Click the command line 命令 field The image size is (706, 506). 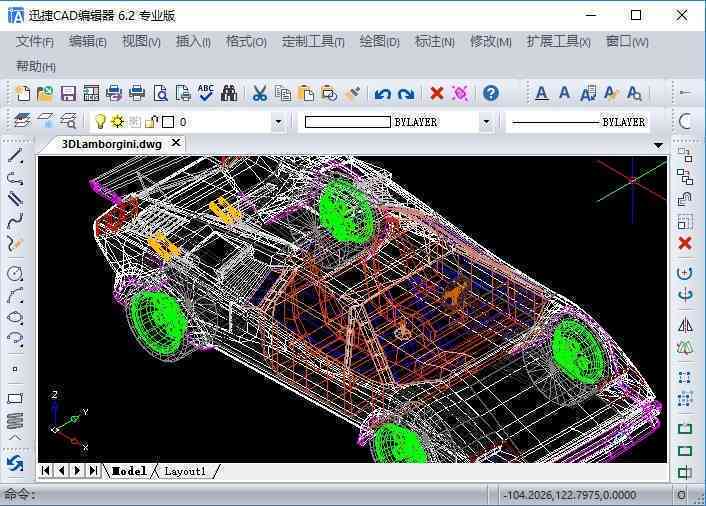[x=243, y=495]
